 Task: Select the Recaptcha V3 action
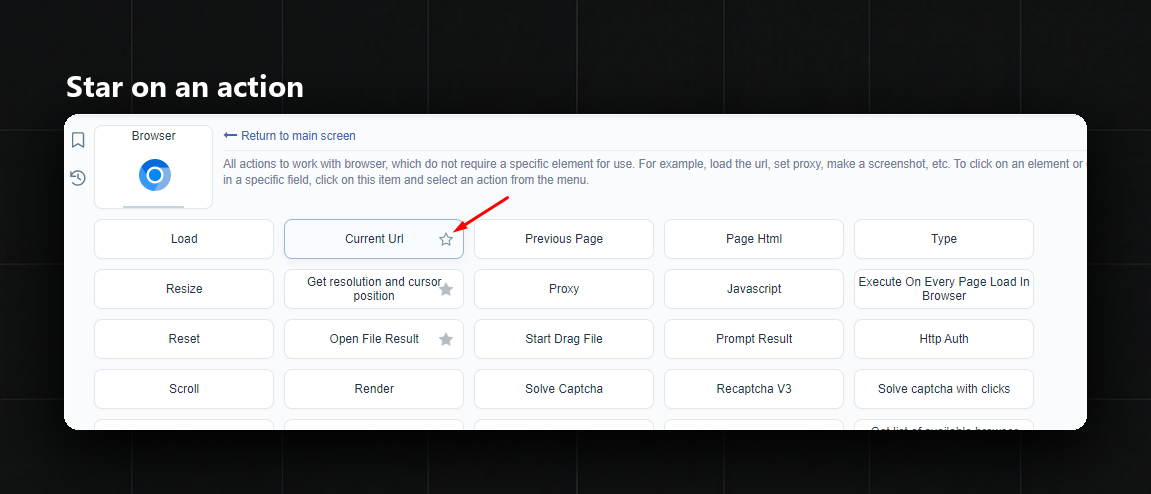point(754,388)
